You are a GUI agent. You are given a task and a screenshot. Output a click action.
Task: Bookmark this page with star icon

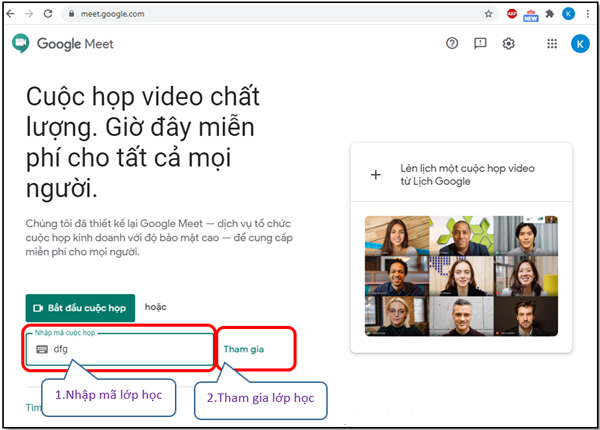488,14
